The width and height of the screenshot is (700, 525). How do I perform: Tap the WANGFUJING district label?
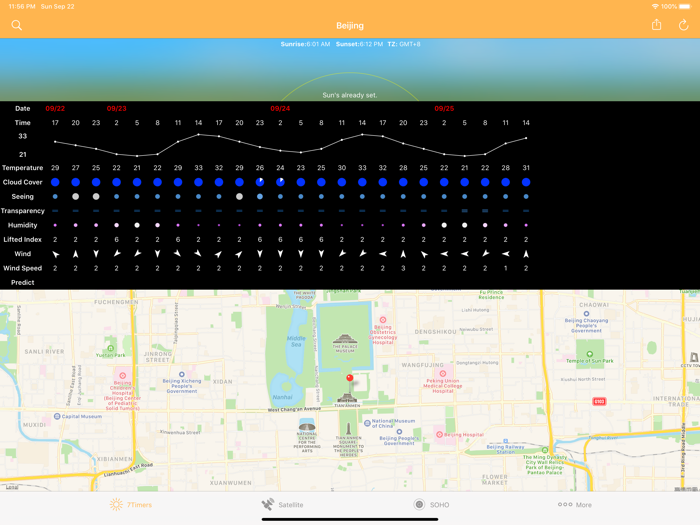tap(422, 365)
